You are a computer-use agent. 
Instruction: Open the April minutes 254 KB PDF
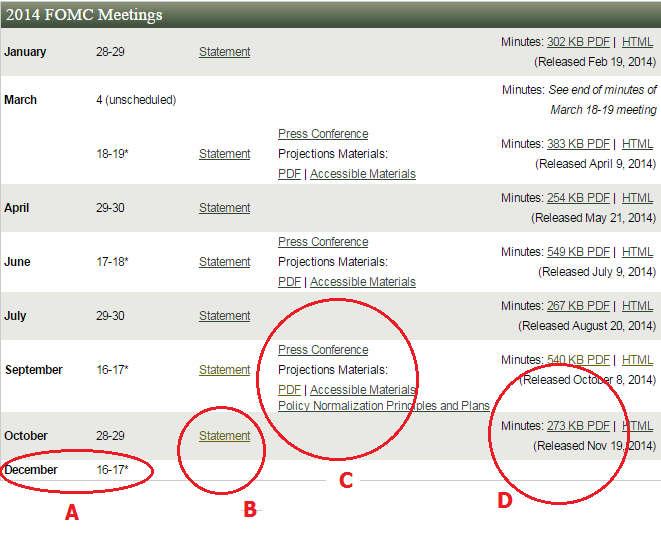pyautogui.click(x=578, y=198)
